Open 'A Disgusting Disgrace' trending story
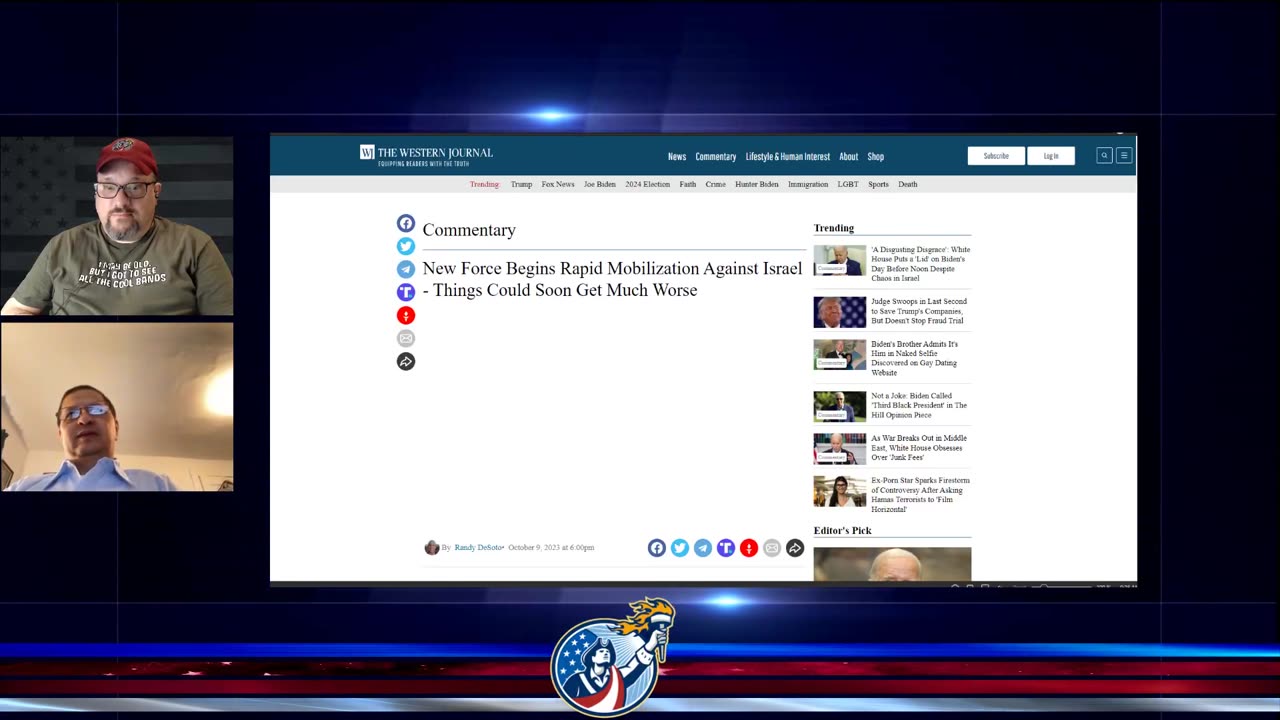1280x720 pixels. [x=920, y=264]
